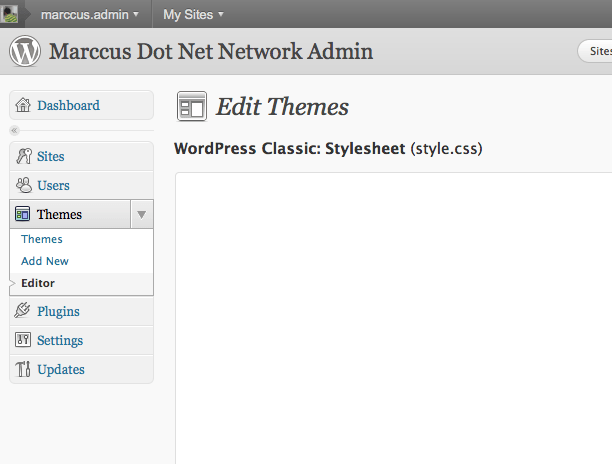Click the marccus.admin user avatar
612x464 pixels.
point(9,14)
